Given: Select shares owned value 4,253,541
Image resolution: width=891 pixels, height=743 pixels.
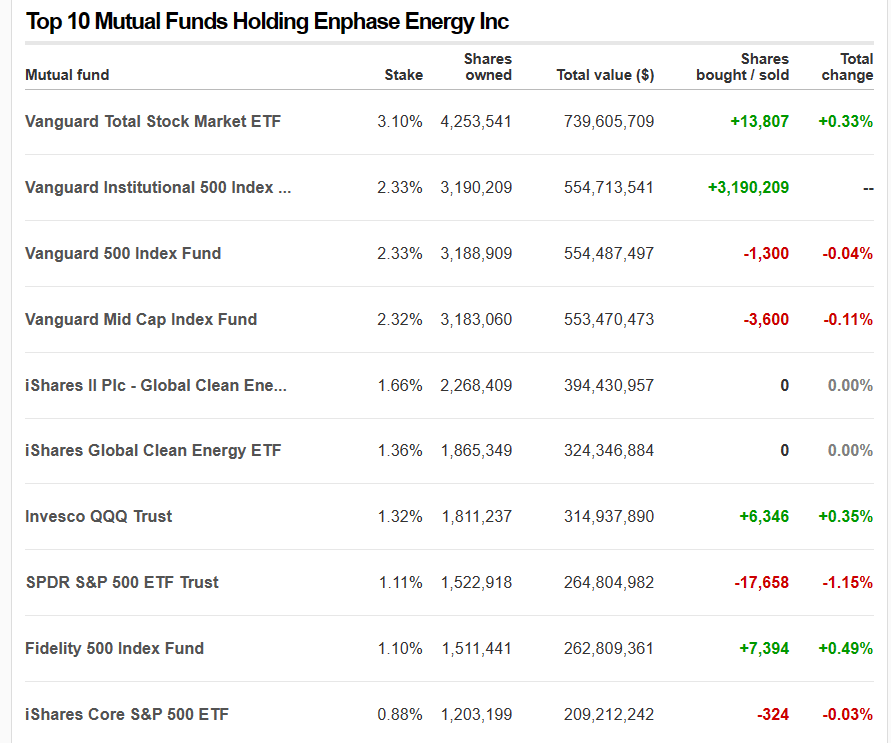Looking at the screenshot, I should tap(476, 122).
